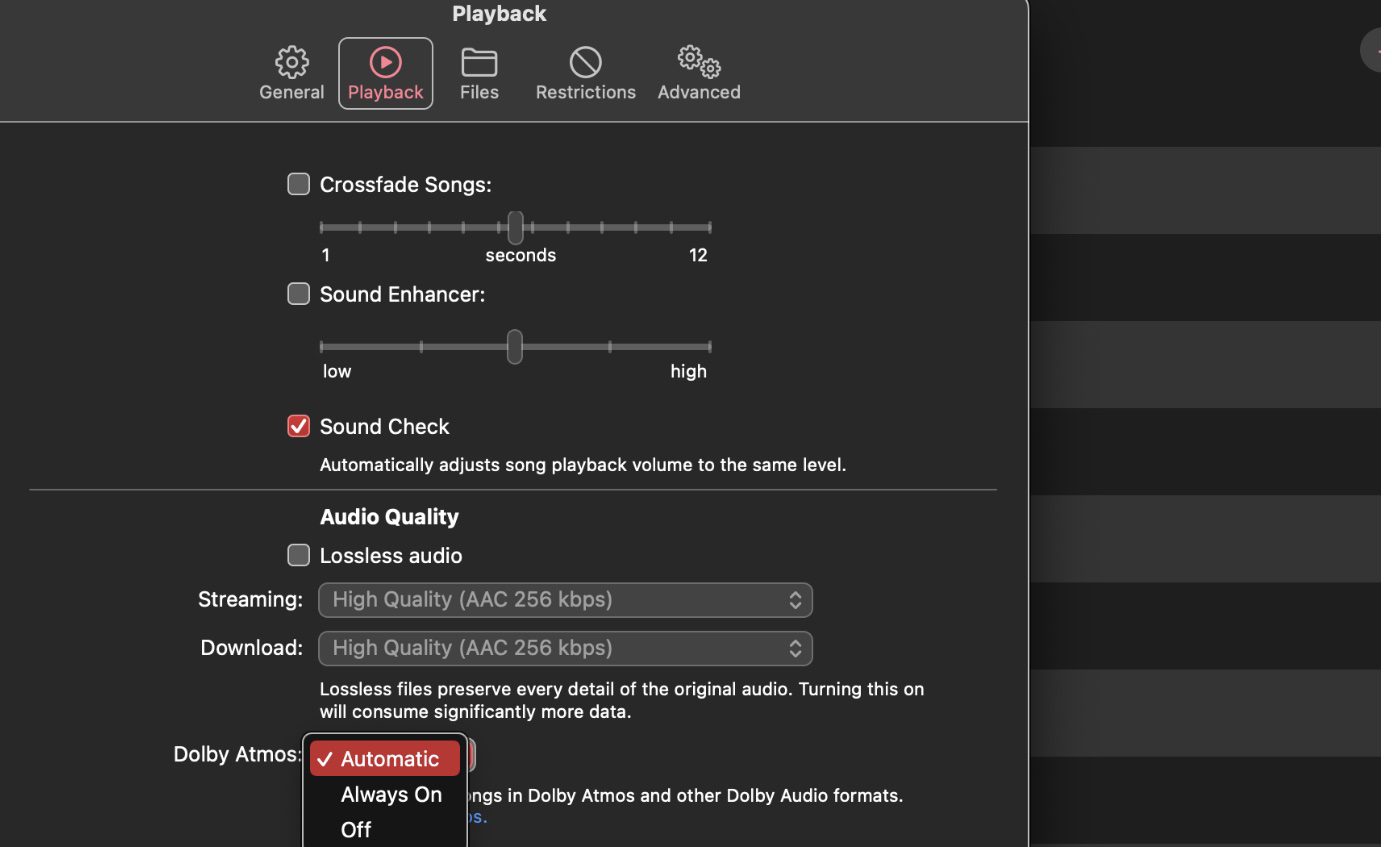Turn on the Lossless audio checkbox
This screenshot has width=1400, height=847.
298,555
